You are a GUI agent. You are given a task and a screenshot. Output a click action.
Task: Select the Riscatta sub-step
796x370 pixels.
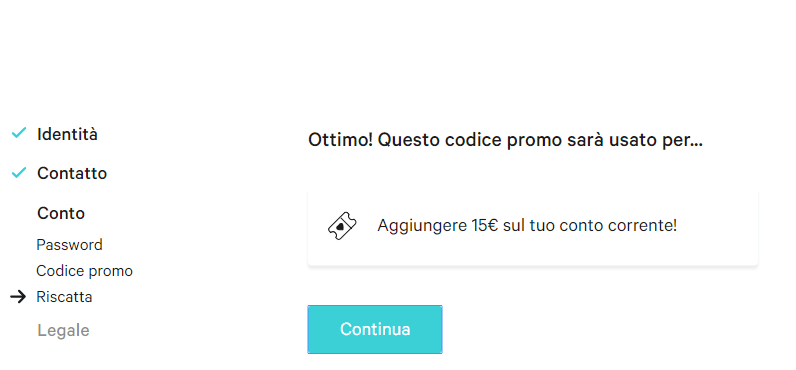(x=64, y=297)
